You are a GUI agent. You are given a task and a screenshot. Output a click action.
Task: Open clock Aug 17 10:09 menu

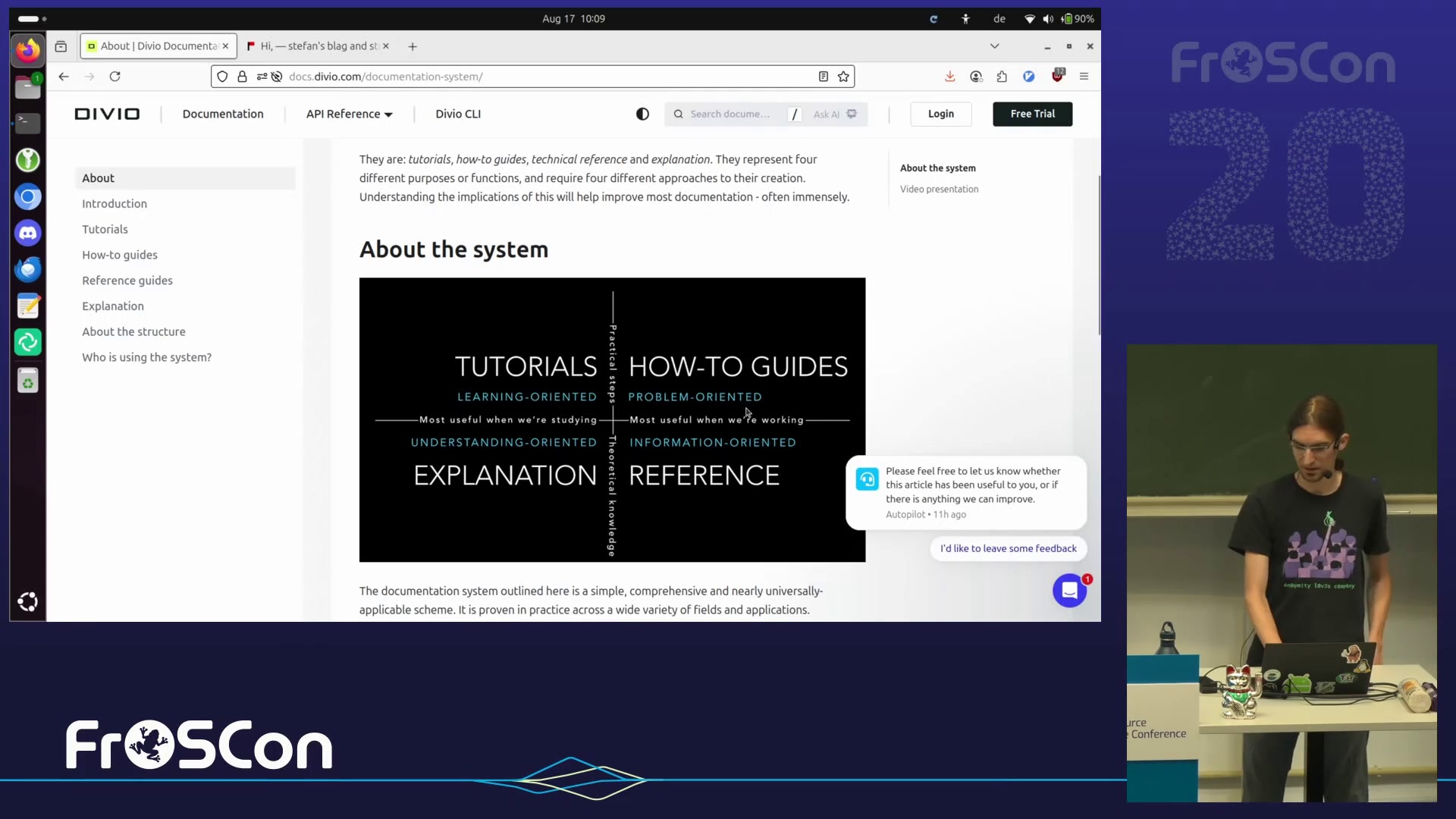click(573, 19)
